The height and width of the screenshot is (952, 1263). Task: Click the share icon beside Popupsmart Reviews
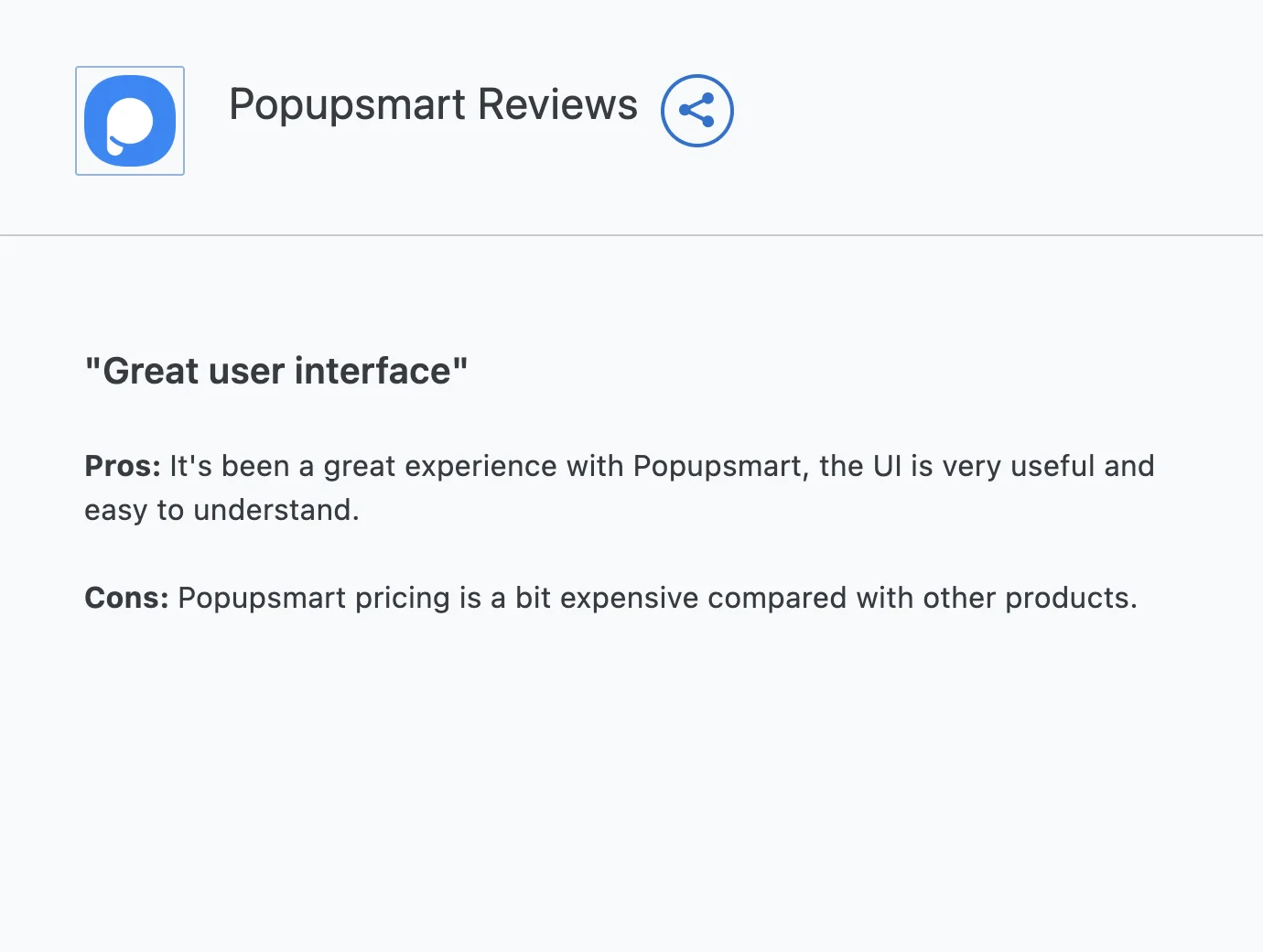point(696,111)
